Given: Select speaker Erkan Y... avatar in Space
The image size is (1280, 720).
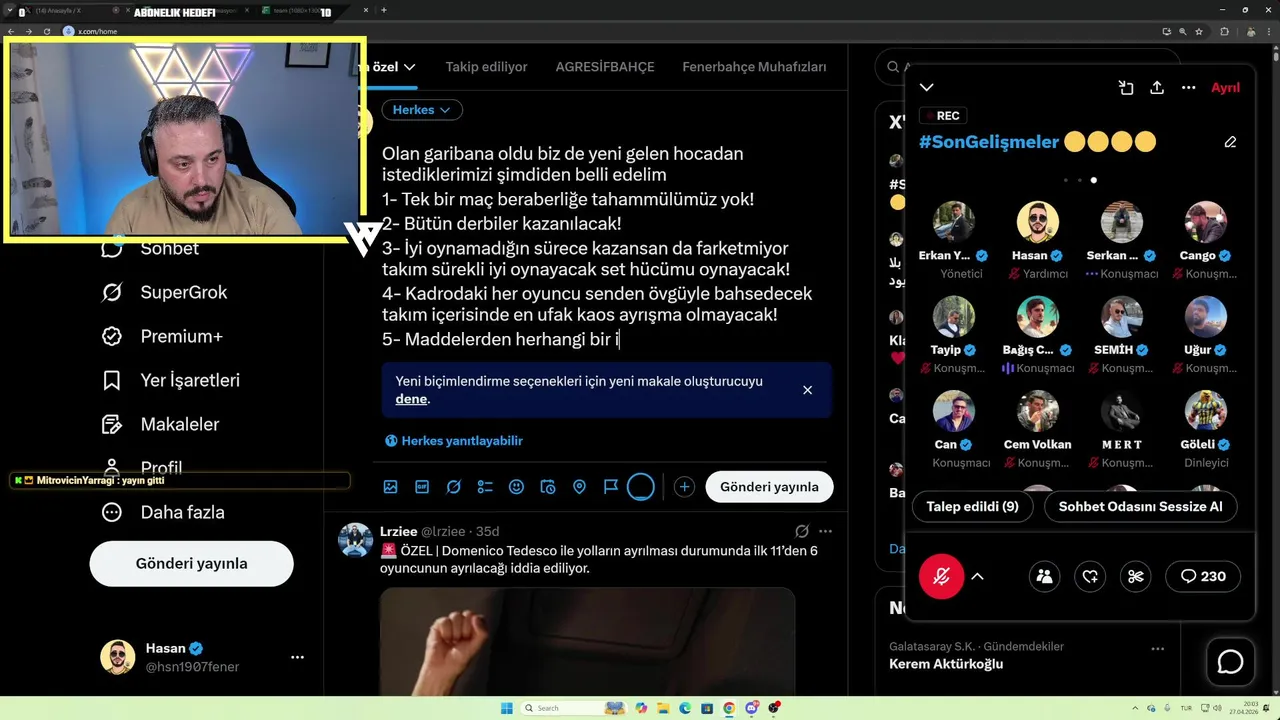Looking at the screenshot, I should [953, 222].
